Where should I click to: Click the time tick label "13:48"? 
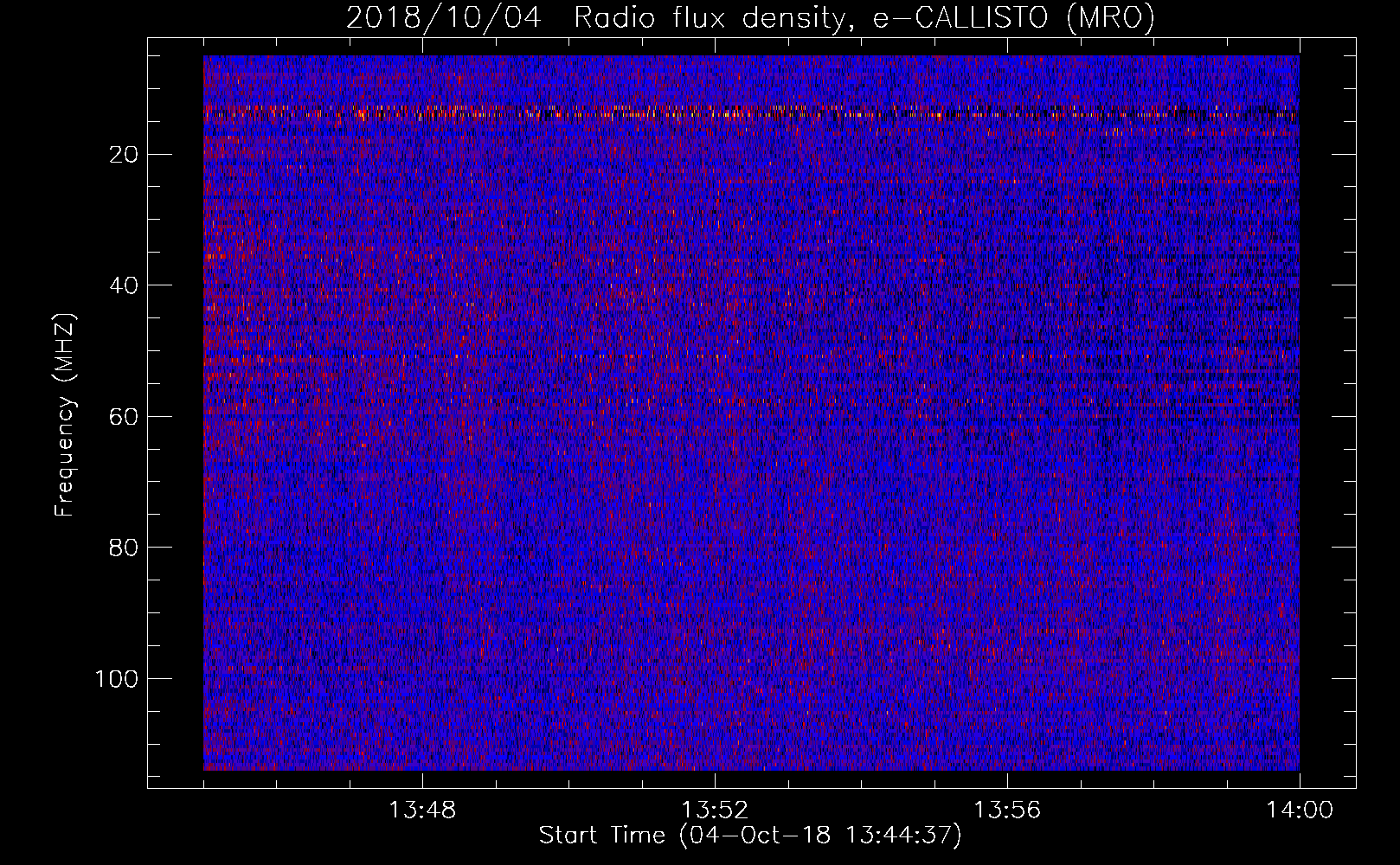pos(422,811)
